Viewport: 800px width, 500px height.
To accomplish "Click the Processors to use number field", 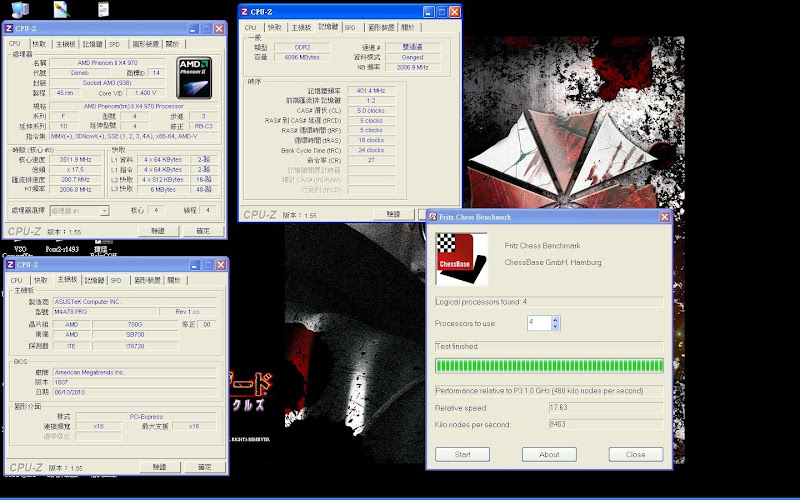I will click(x=539, y=323).
